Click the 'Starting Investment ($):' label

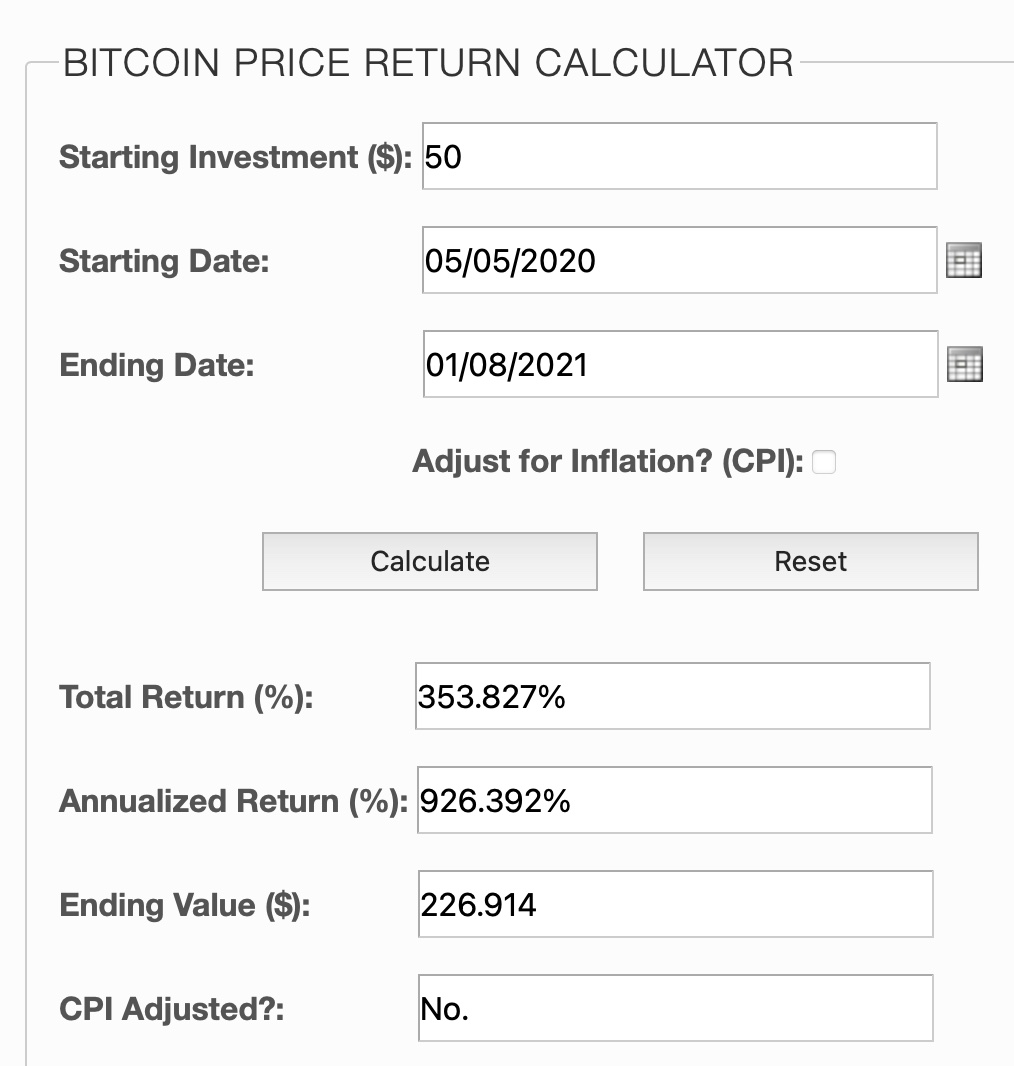(236, 157)
